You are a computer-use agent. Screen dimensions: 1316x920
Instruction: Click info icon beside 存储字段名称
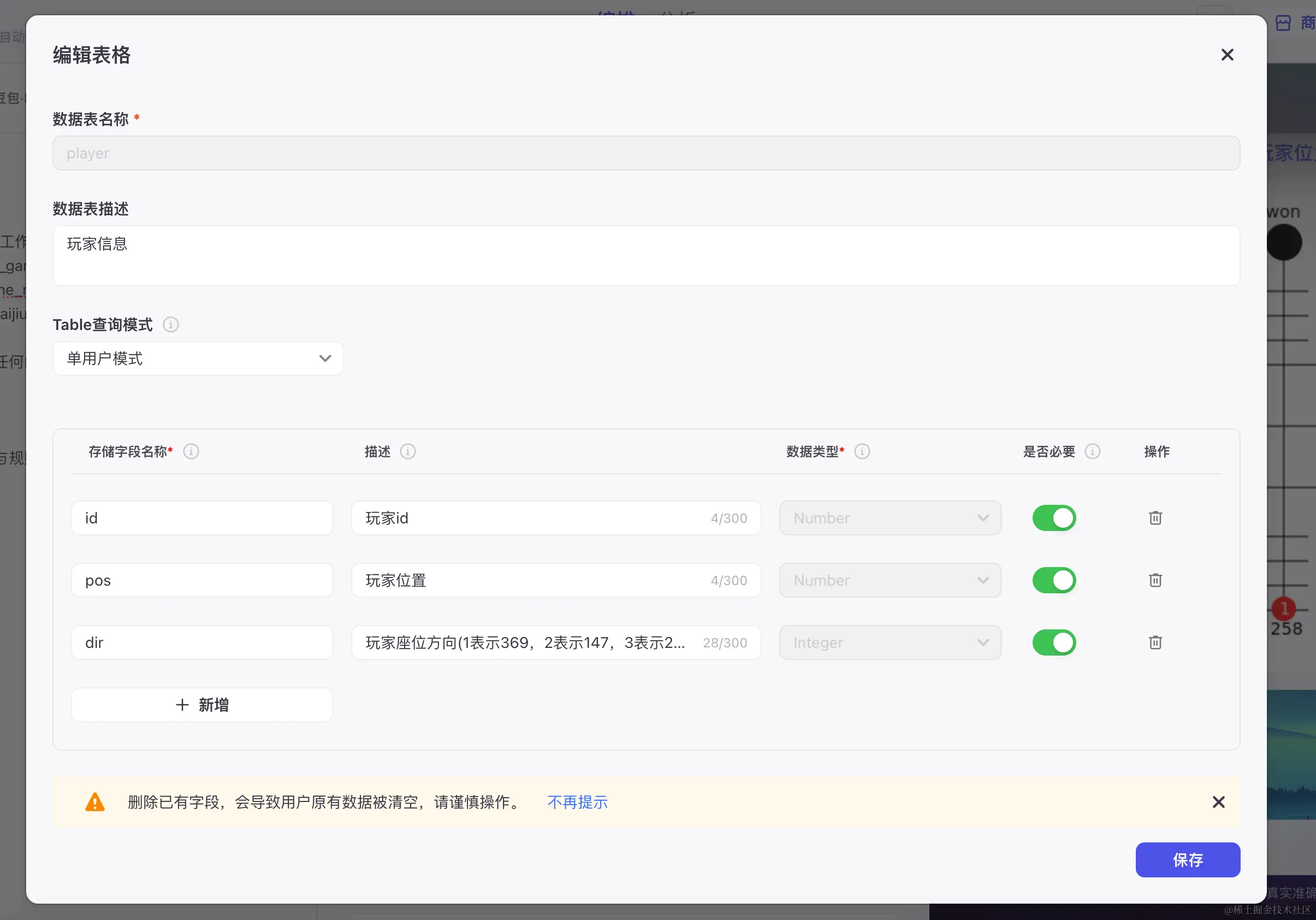click(x=191, y=451)
